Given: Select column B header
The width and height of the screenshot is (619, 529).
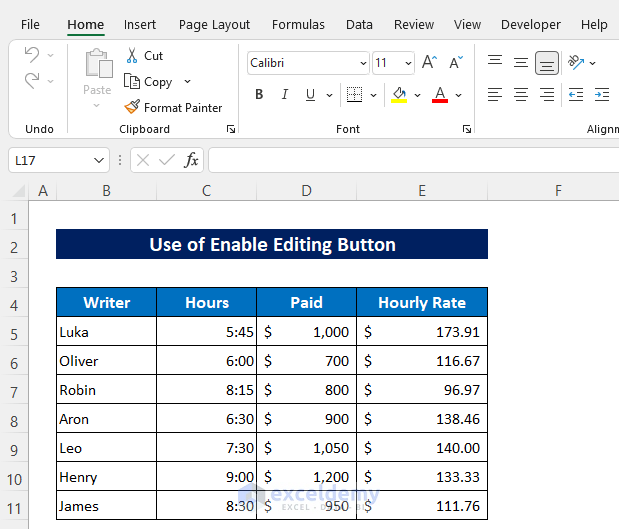Looking at the screenshot, I should point(107,191).
